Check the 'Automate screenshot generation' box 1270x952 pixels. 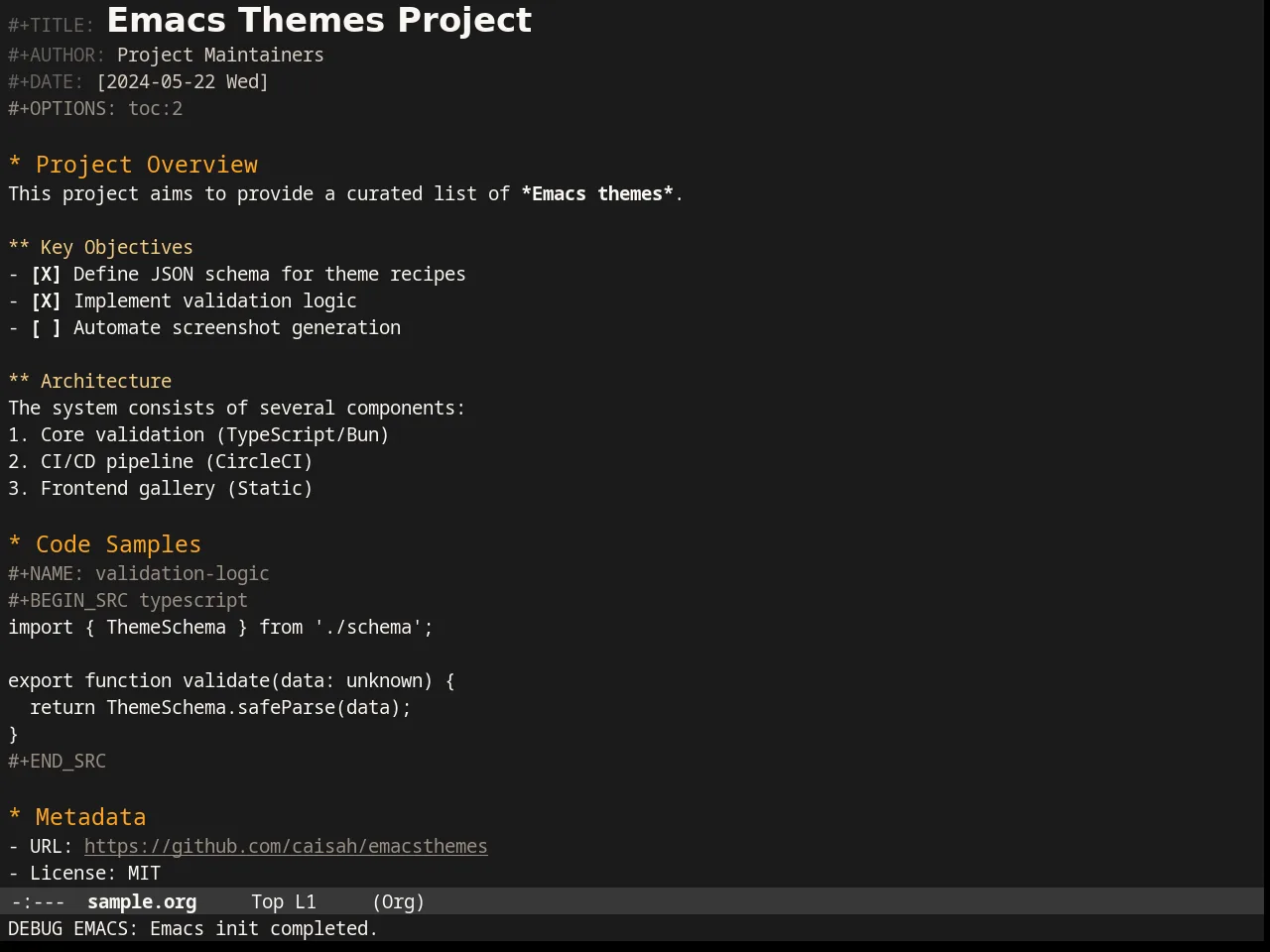(46, 327)
